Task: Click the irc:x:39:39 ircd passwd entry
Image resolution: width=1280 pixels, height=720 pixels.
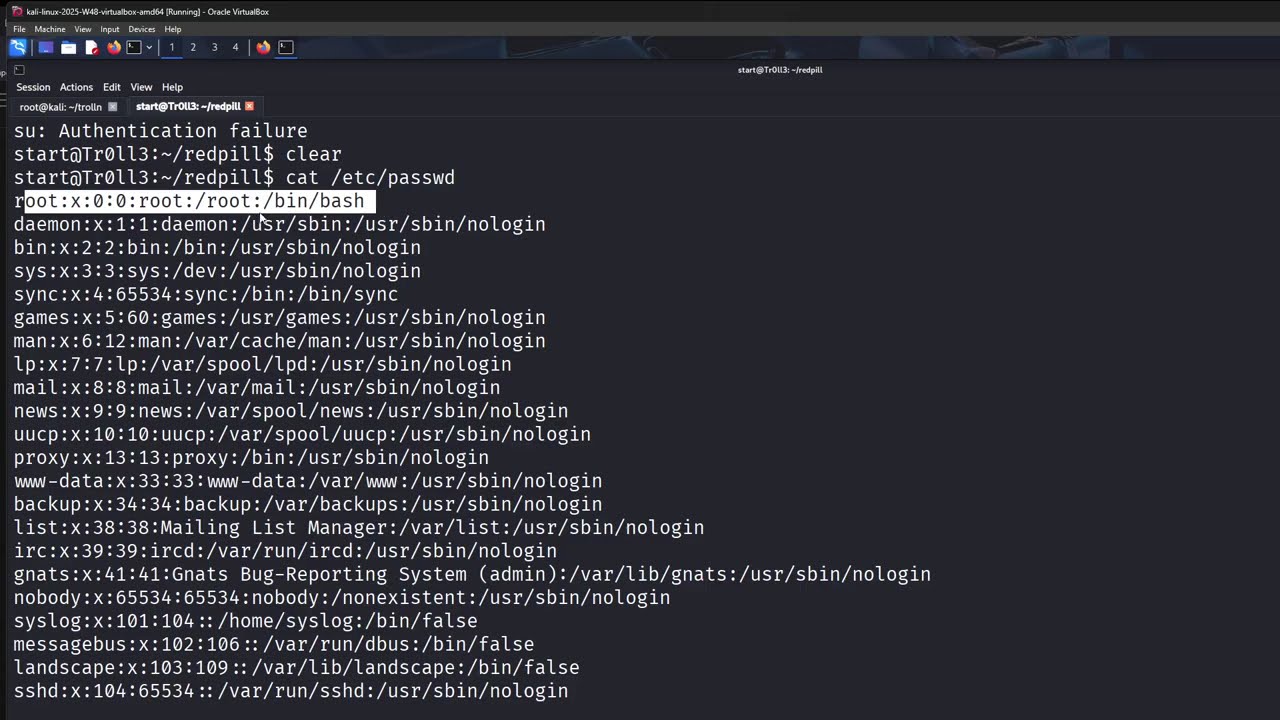Action: [285, 551]
